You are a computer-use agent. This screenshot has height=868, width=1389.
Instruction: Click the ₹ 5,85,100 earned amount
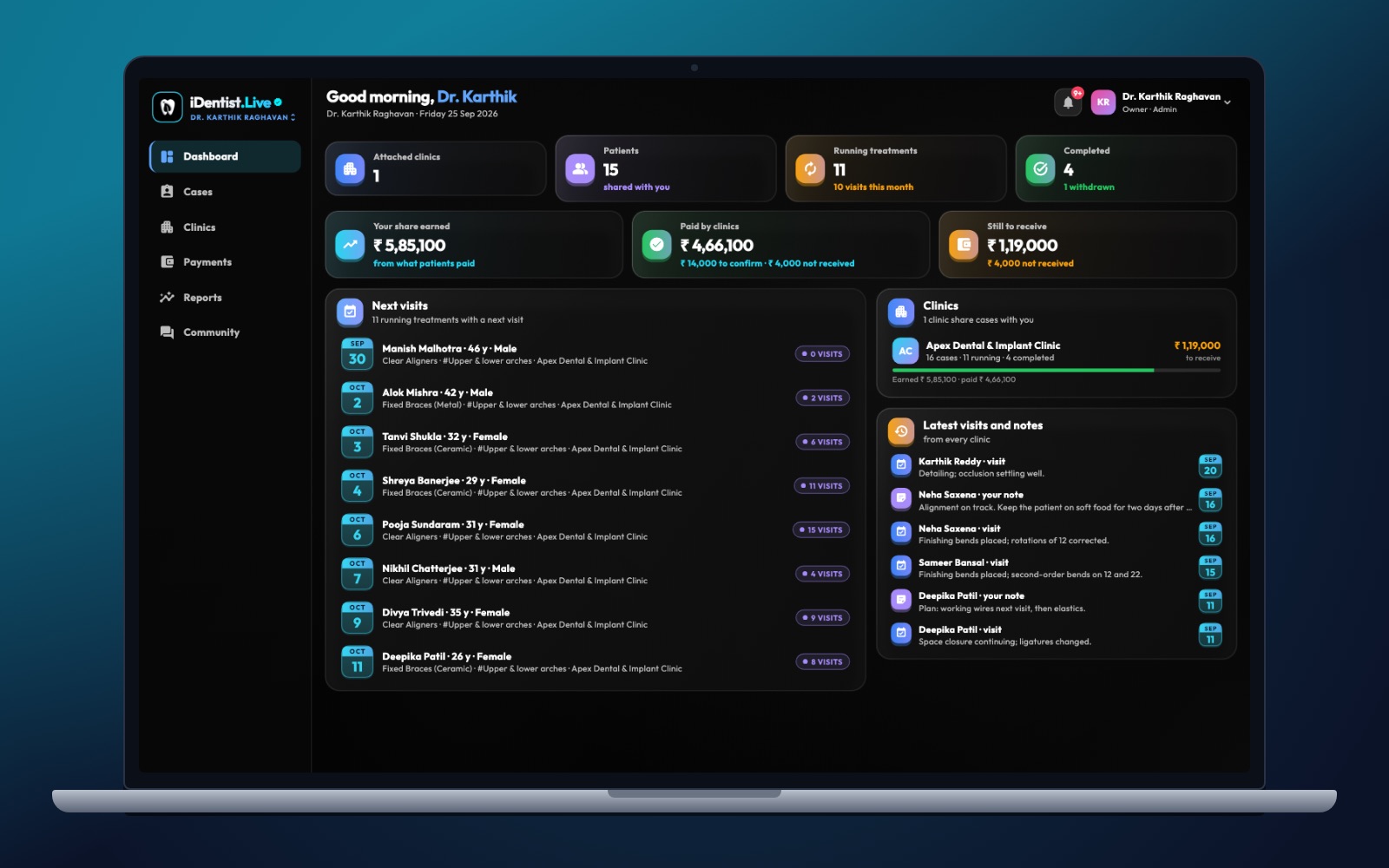pos(410,246)
